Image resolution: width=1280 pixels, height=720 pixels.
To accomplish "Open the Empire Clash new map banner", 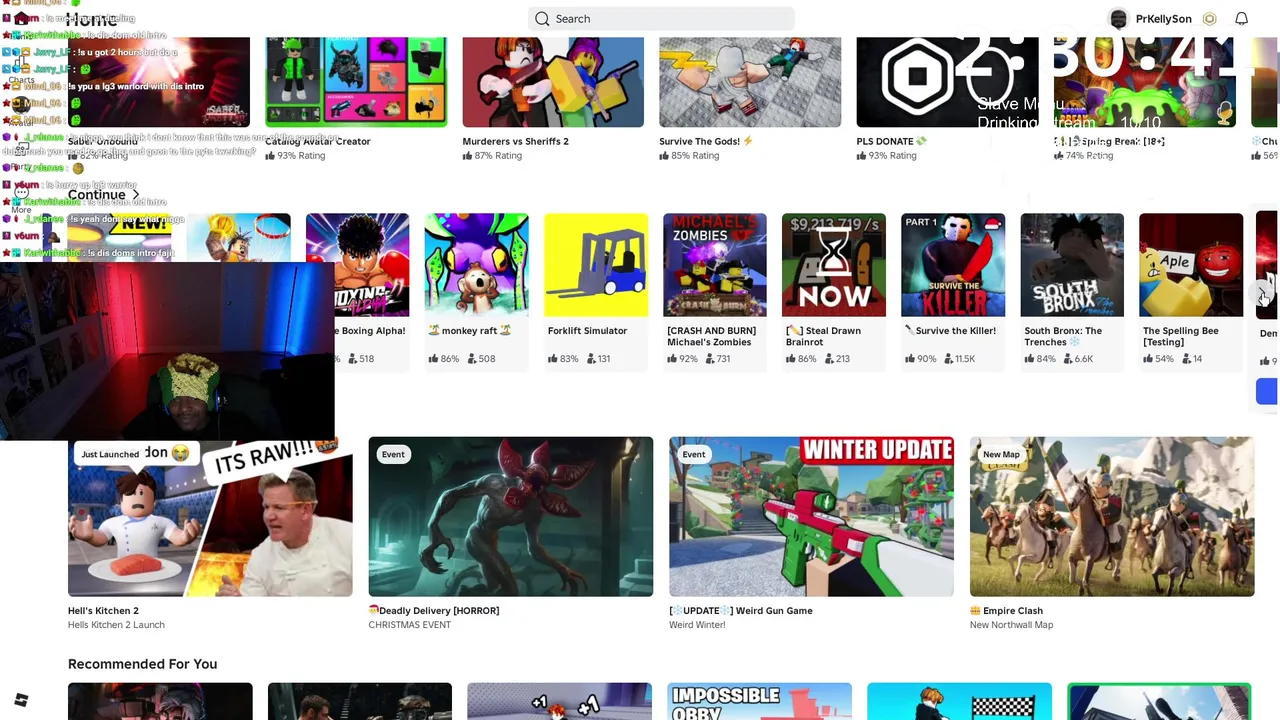I will pos(1112,517).
